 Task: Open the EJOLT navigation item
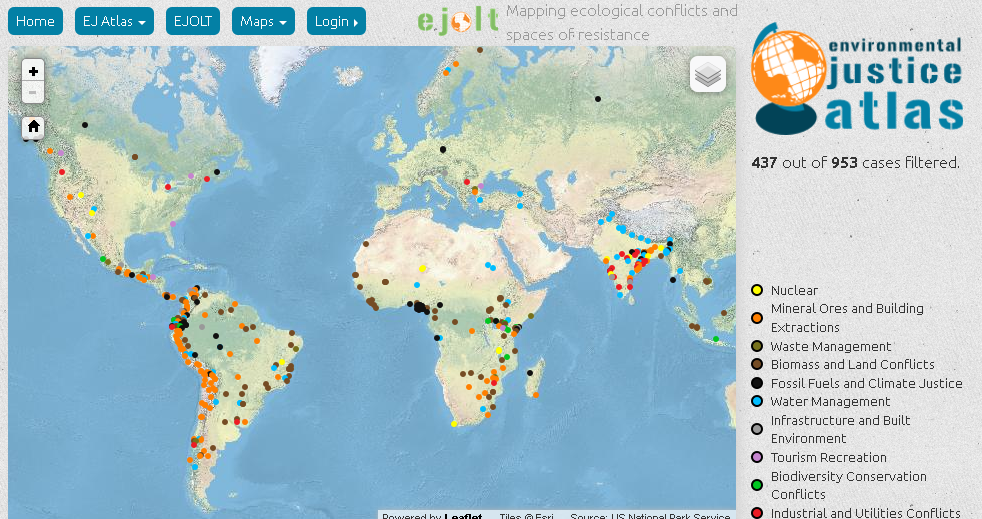coord(193,21)
